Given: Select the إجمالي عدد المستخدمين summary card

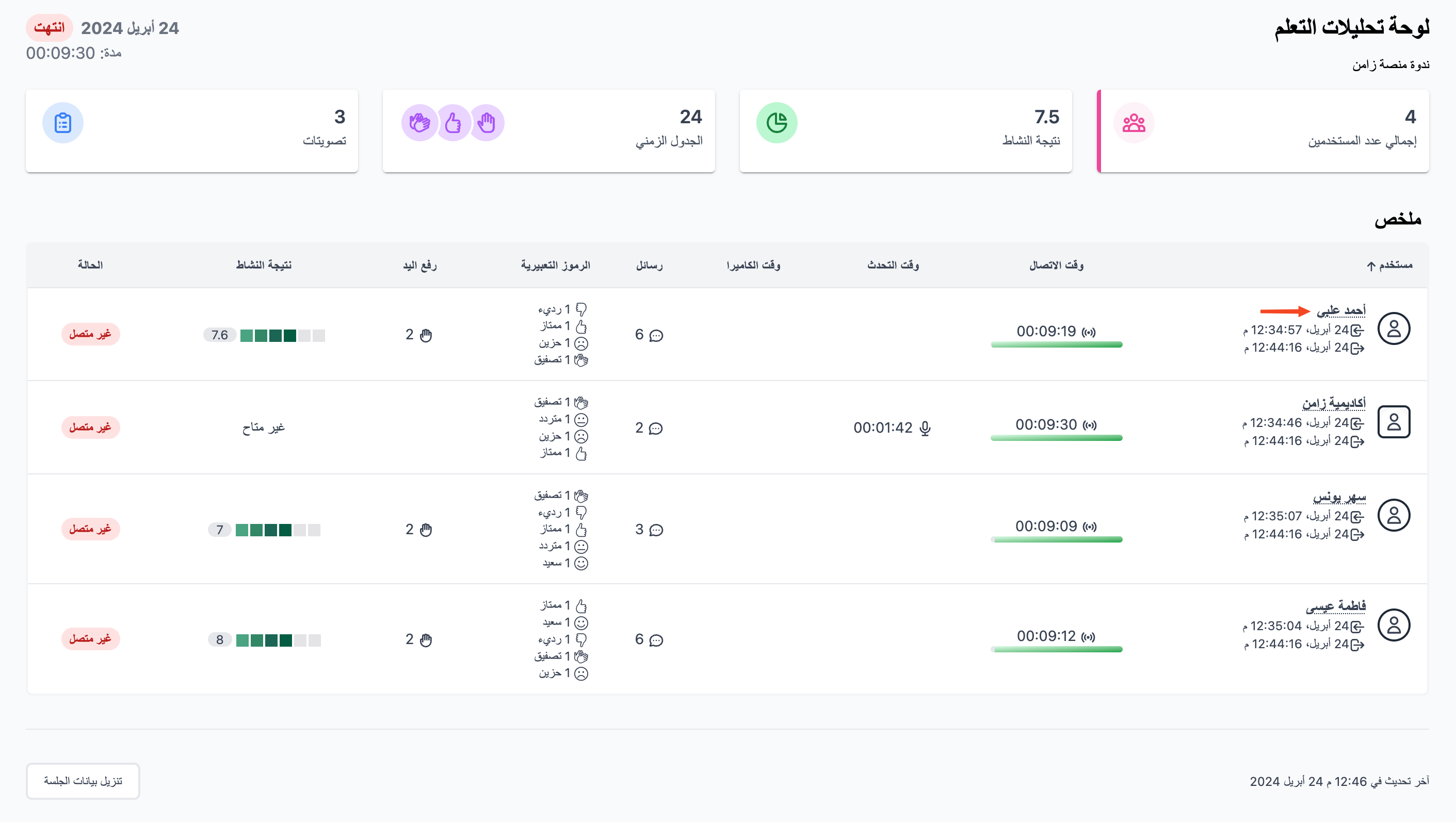Looking at the screenshot, I should 1263,131.
